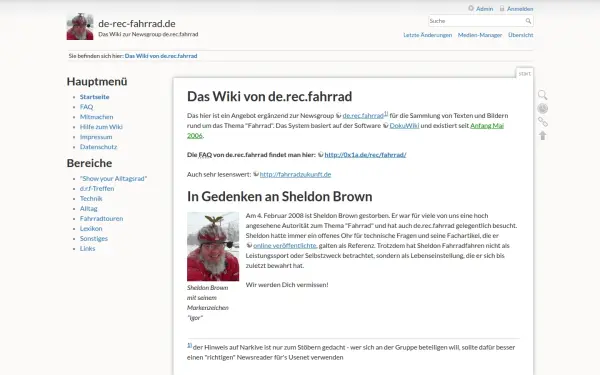Viewport: 600px width, 375px height.
Task: Click the globe icon before online veröffentlichte
Action: point(249,245)
